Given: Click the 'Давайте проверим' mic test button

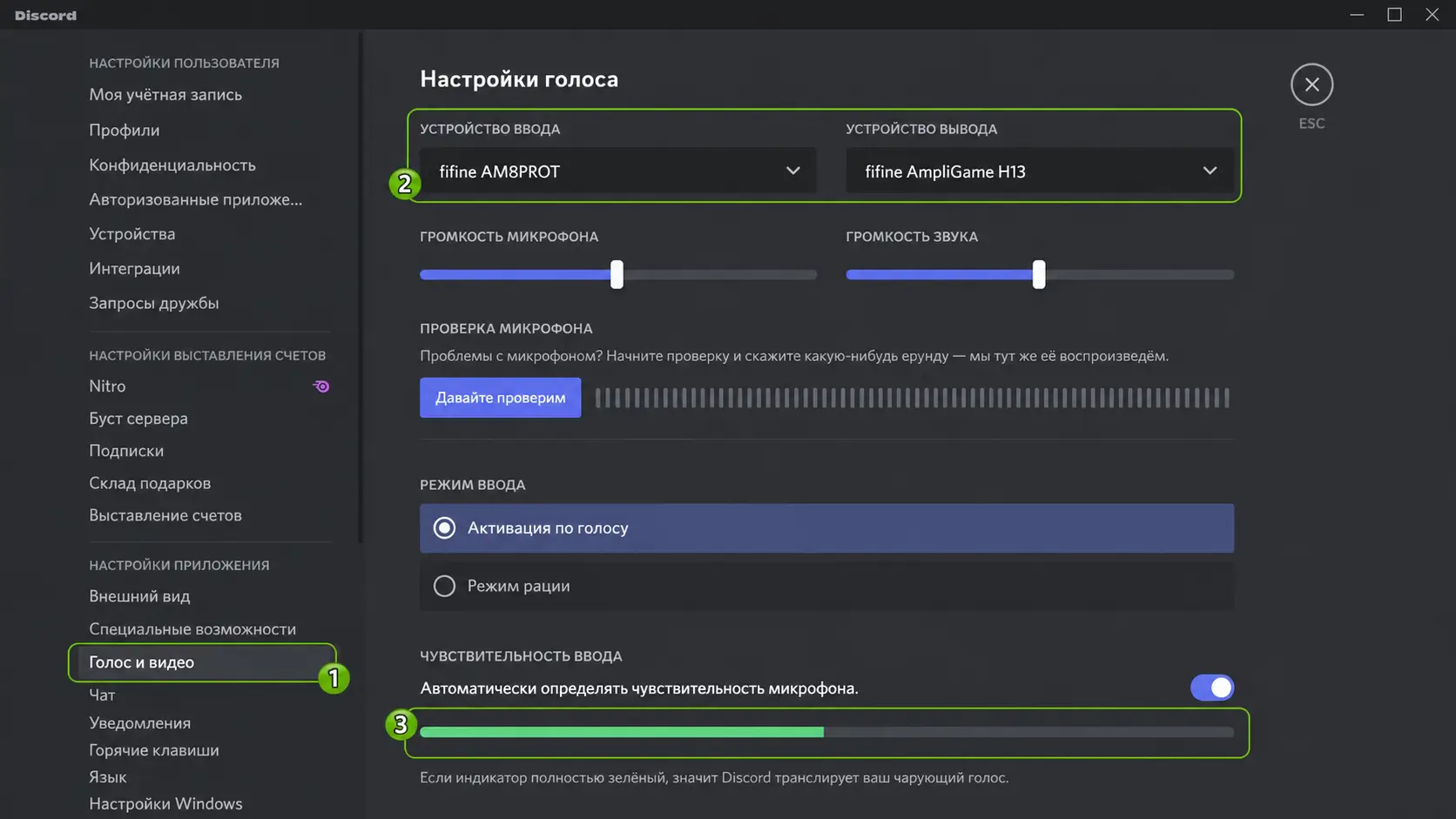Looking at the screenshot, I should click(x=500, y=398).
